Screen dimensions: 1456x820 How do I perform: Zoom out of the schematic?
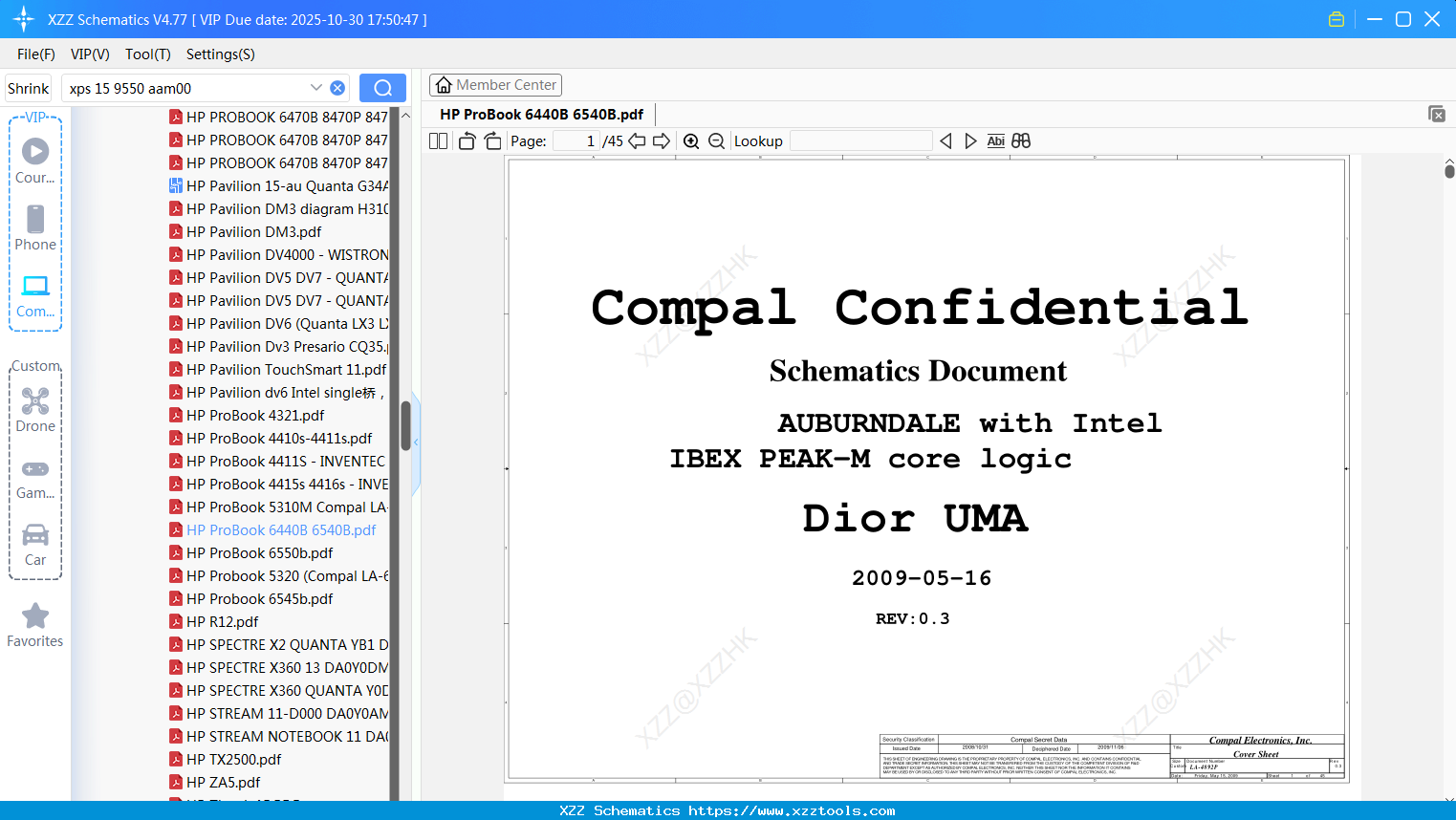(x=716, y=141)
